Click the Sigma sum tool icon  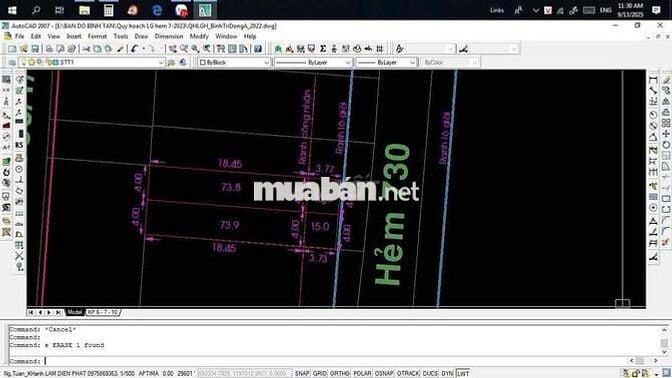pyautogui.click(x=323, y=49)
